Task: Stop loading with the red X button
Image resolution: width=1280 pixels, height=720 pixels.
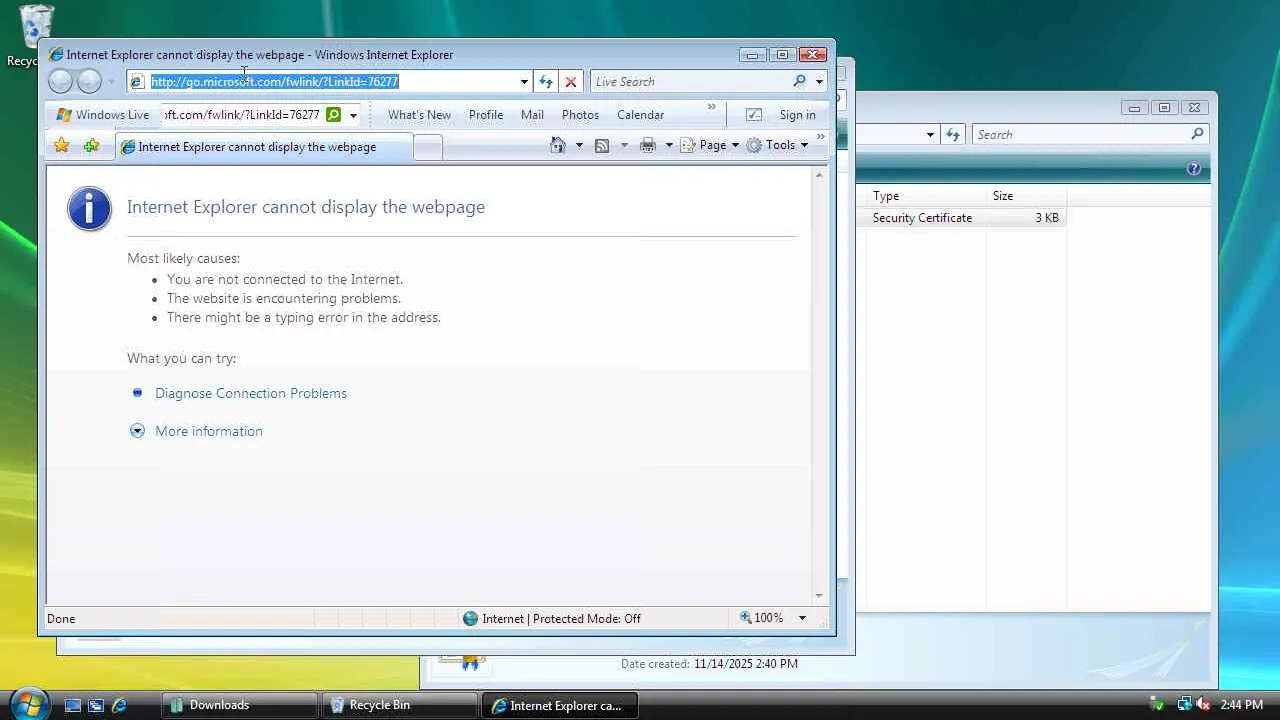Action: coord(571,82)
